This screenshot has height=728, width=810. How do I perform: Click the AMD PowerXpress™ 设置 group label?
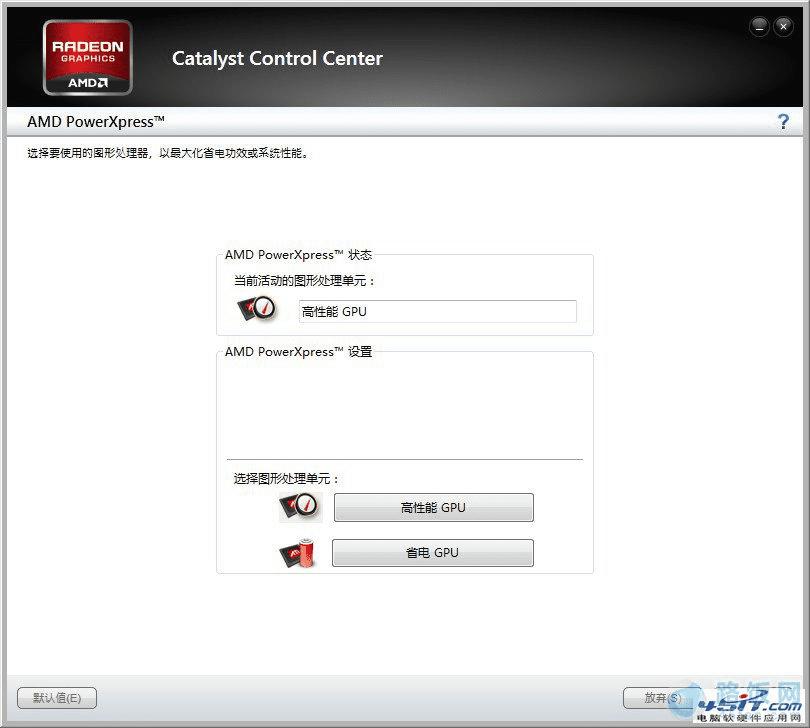pyautogui.click(x=298, y=352)
